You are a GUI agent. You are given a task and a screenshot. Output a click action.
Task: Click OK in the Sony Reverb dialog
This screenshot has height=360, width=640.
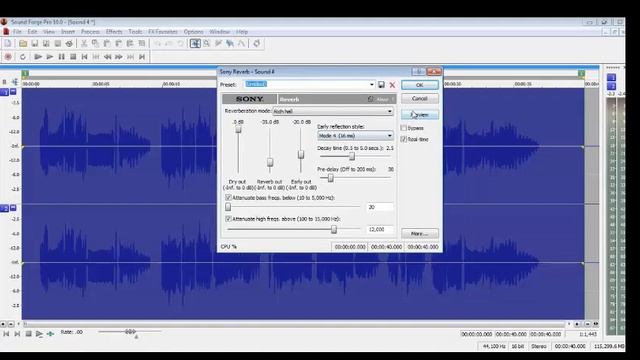[x=420, y=85]
